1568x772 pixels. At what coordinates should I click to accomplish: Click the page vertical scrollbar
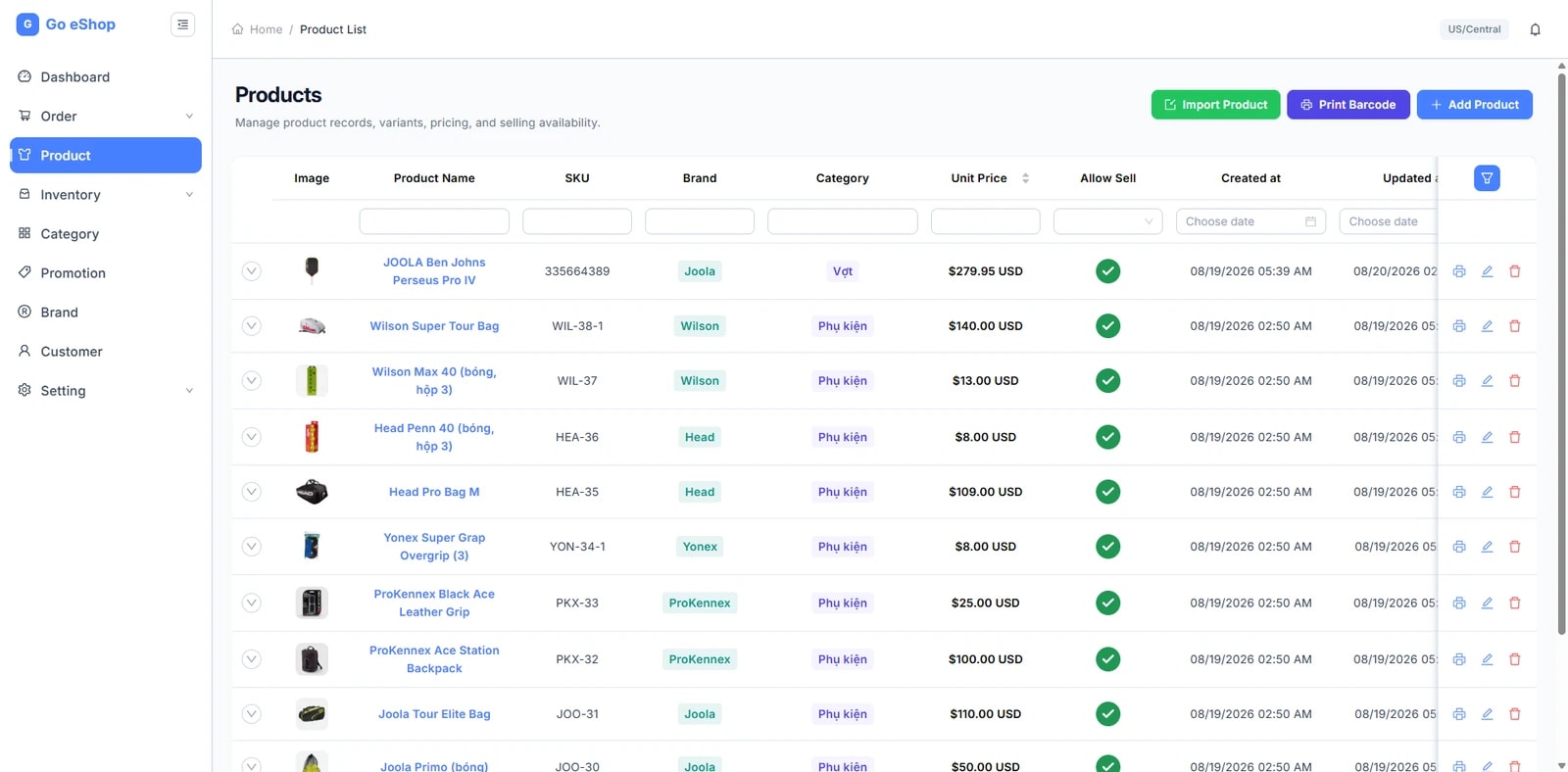tap(1561, 355)
